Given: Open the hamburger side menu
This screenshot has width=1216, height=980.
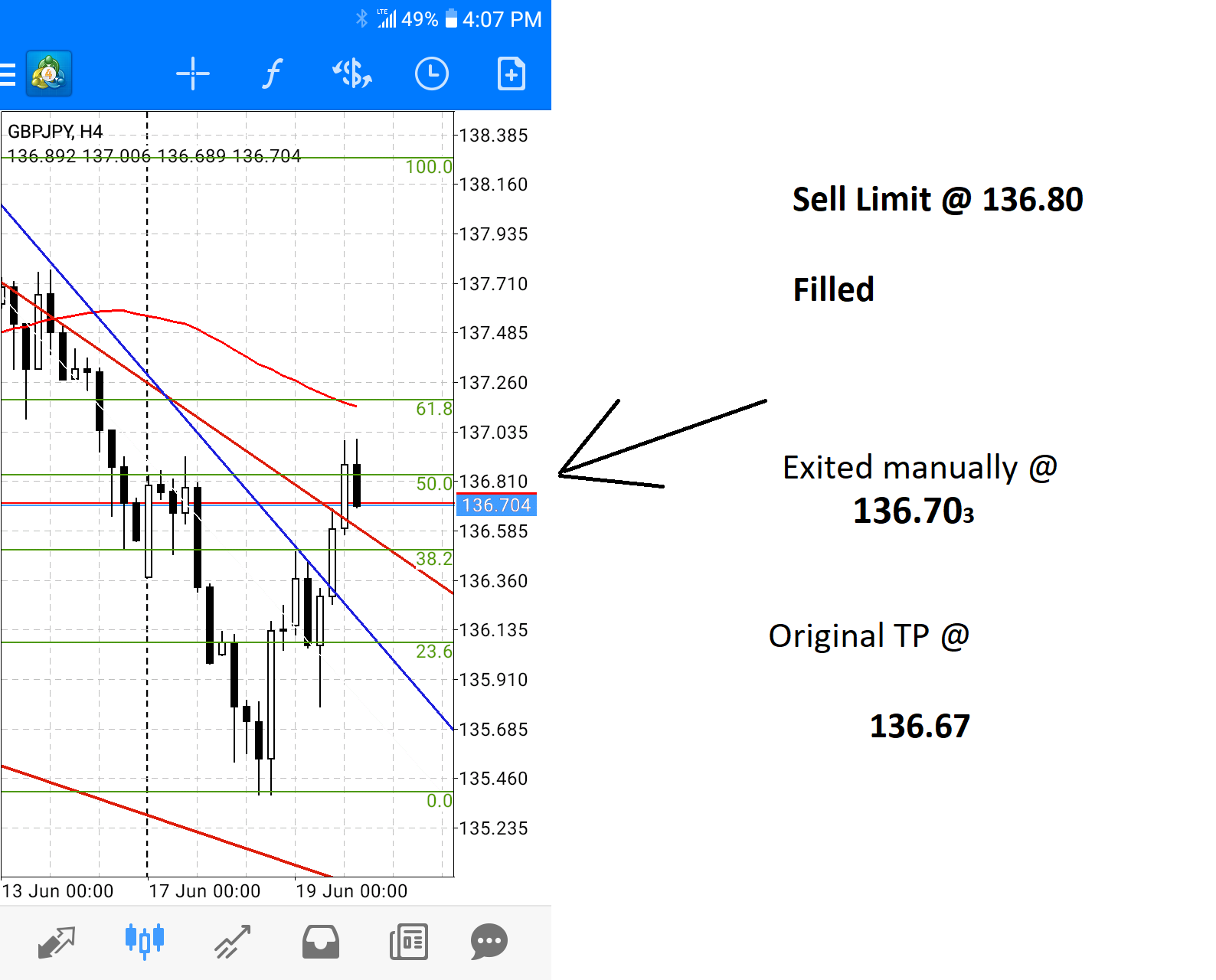Looking at the screenshot, I should click(8, 74).
